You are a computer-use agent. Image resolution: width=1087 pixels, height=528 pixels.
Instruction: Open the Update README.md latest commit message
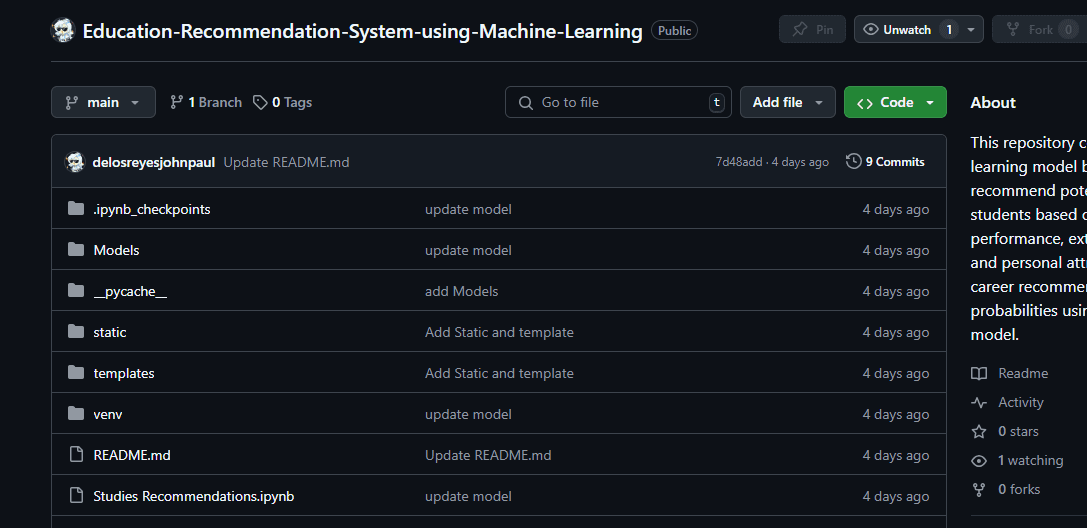click(x=286, y=162)
